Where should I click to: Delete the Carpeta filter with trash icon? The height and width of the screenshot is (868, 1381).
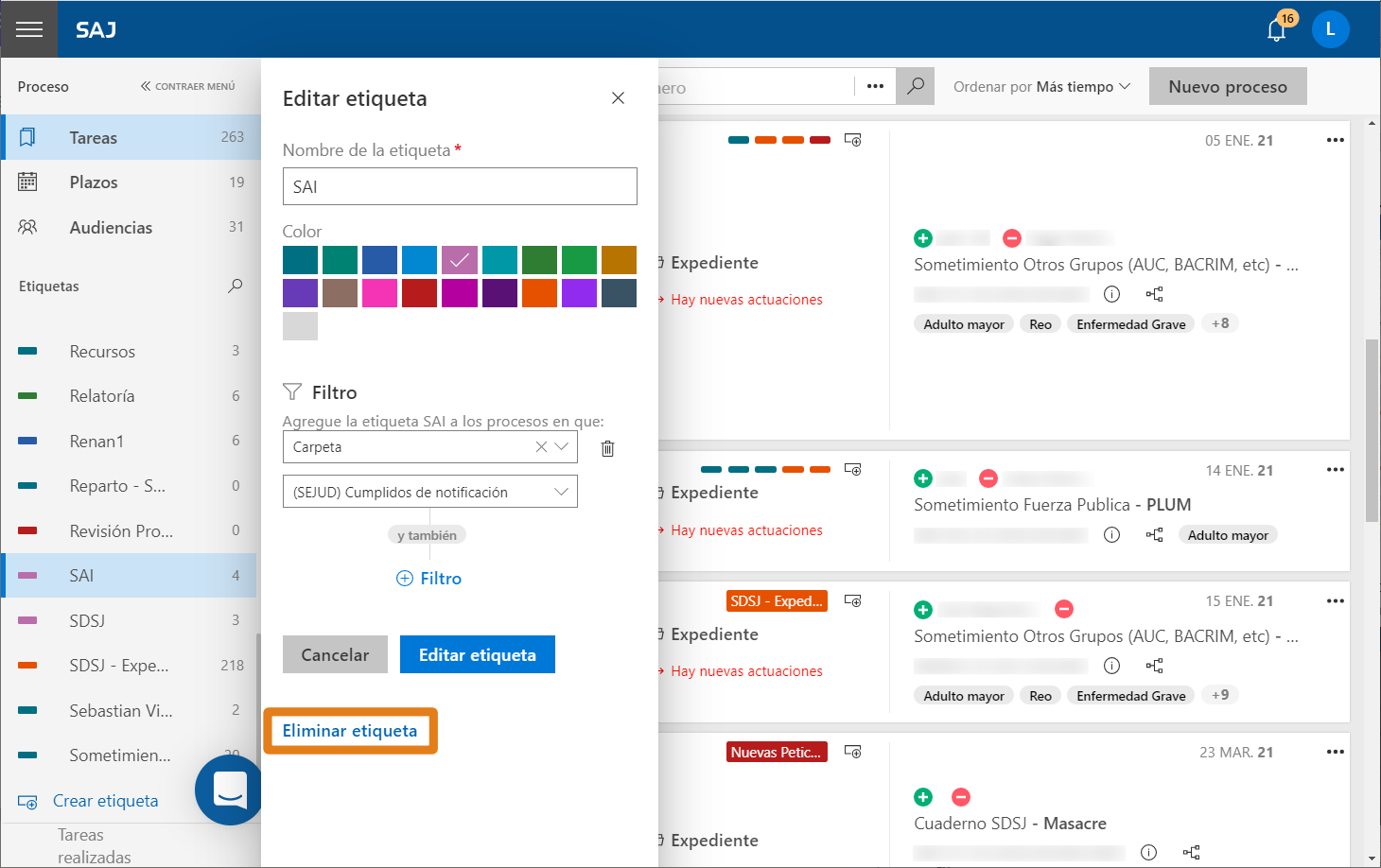608,448
